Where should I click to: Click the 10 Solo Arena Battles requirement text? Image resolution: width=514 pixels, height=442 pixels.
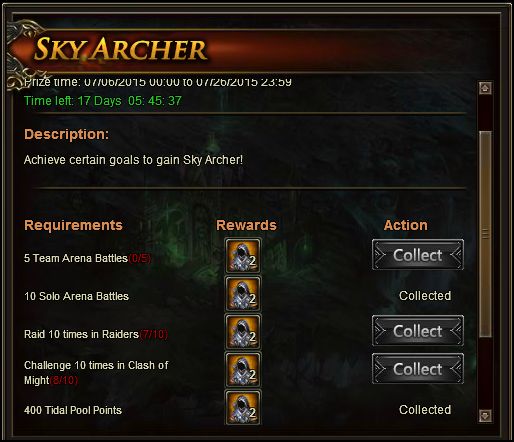click(76, 296)
